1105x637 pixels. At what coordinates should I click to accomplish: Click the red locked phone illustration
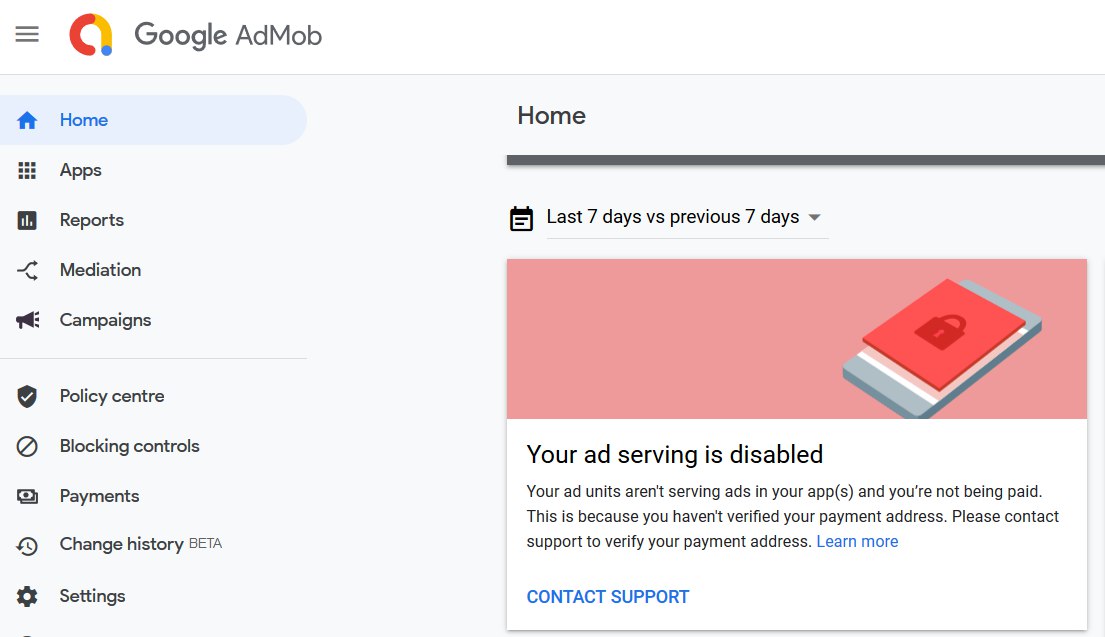pyautogui.click(x=942, y=348)
